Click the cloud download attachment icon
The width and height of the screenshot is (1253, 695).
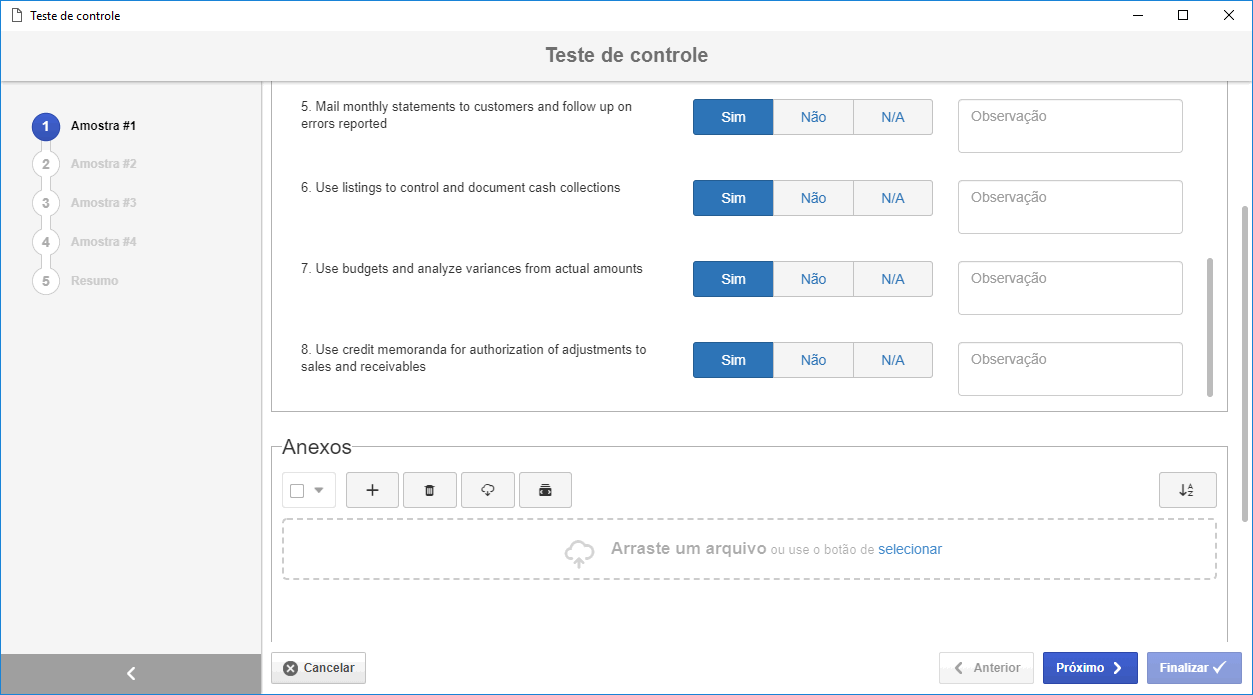[x=488, y=490]
